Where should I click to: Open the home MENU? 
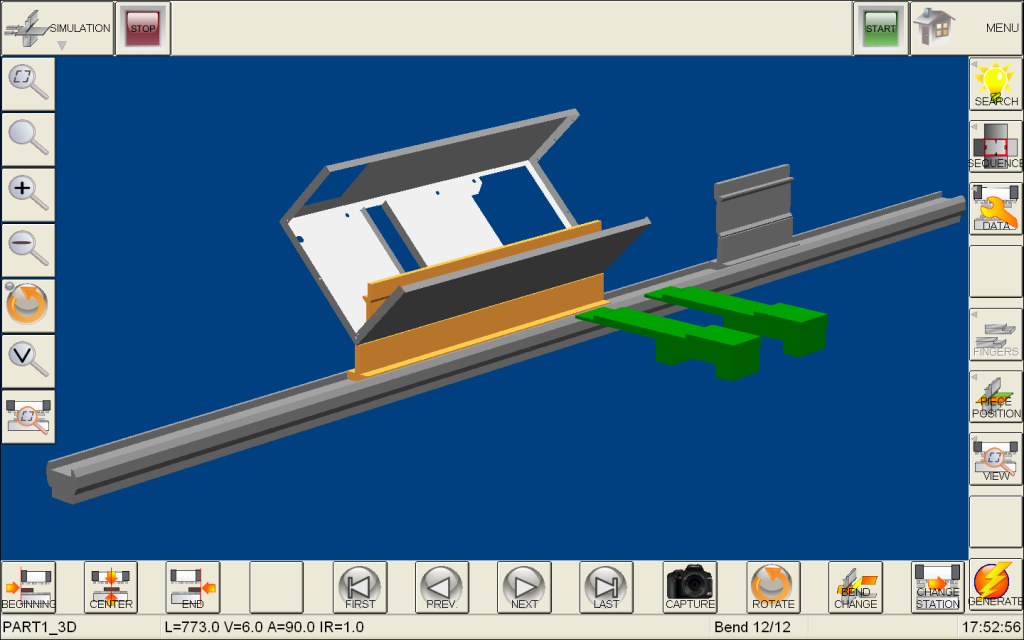coord(966,27)
